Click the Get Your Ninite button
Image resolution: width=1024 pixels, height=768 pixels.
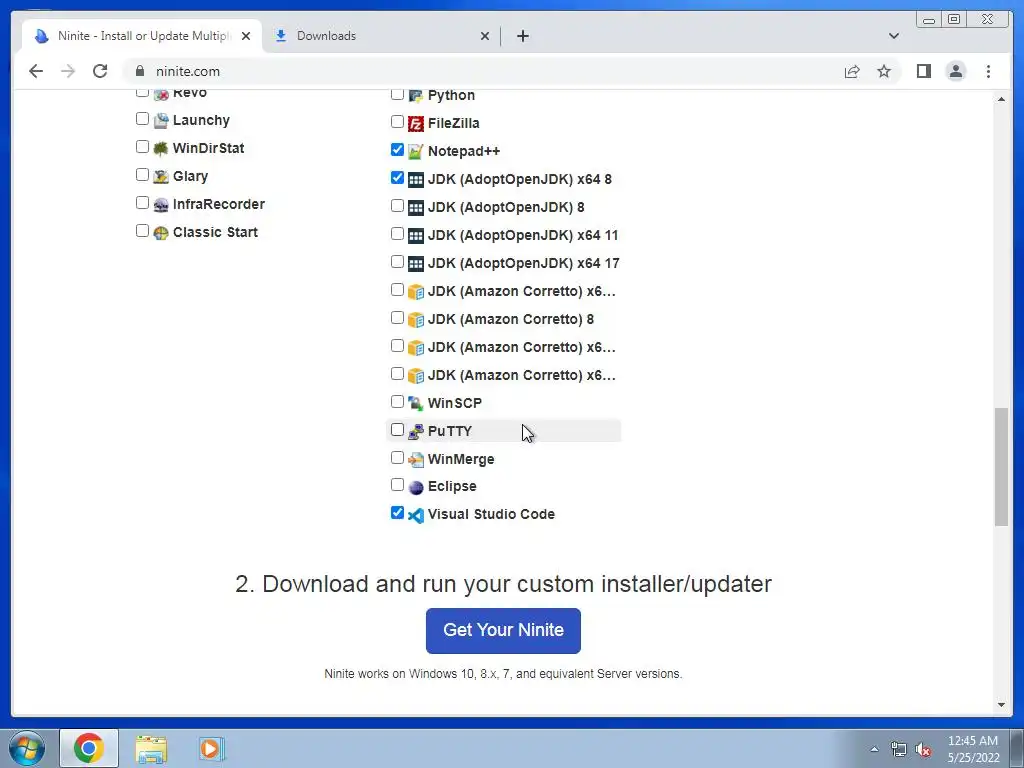coord(504,631)
